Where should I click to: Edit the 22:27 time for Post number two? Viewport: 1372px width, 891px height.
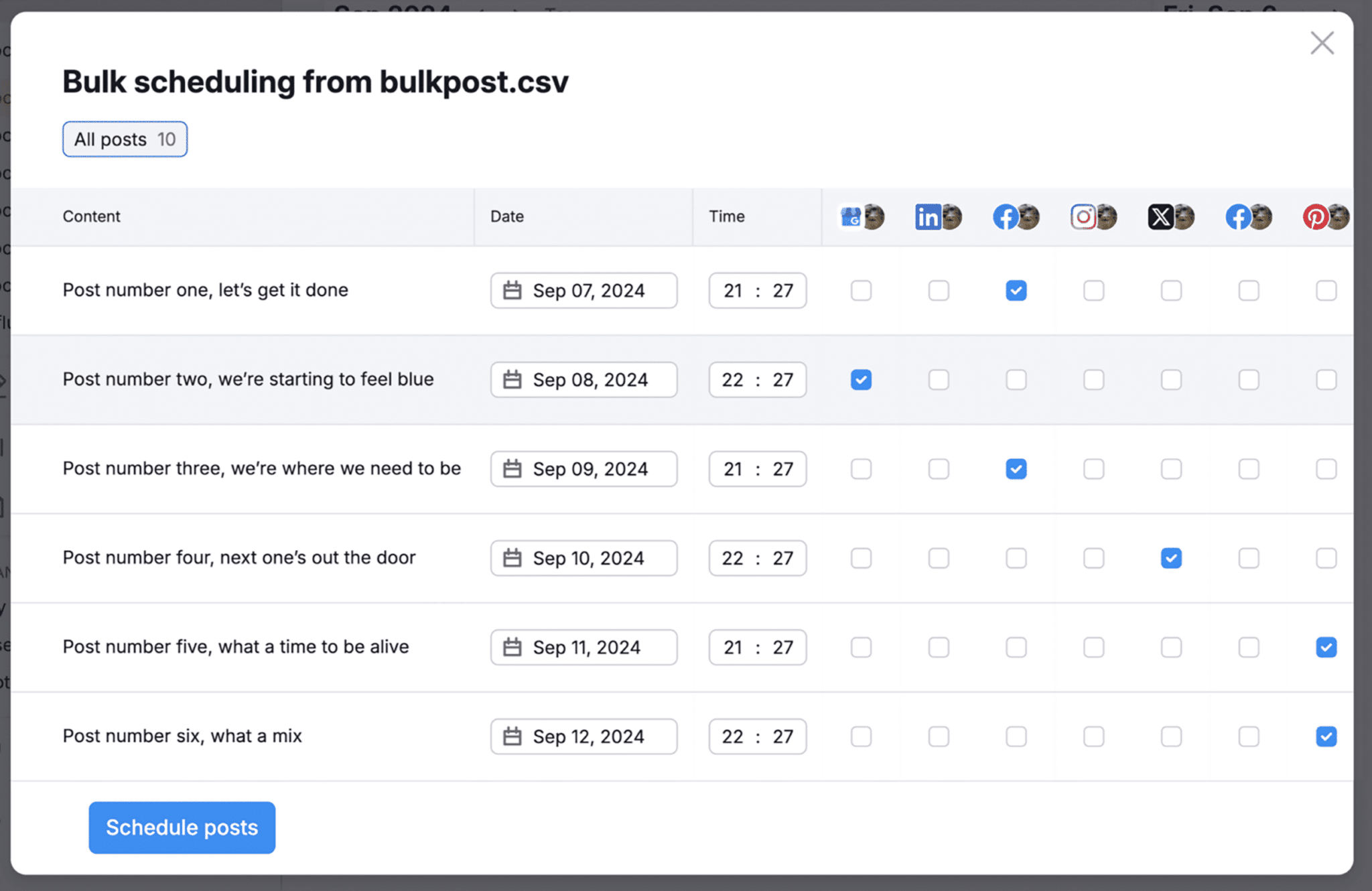tap(758, 380)
